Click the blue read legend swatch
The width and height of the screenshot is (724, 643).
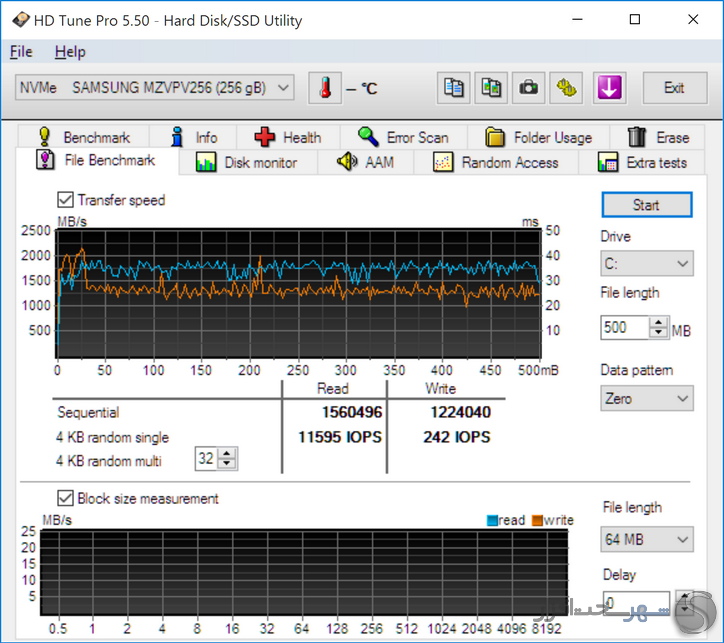click(493, 520)
